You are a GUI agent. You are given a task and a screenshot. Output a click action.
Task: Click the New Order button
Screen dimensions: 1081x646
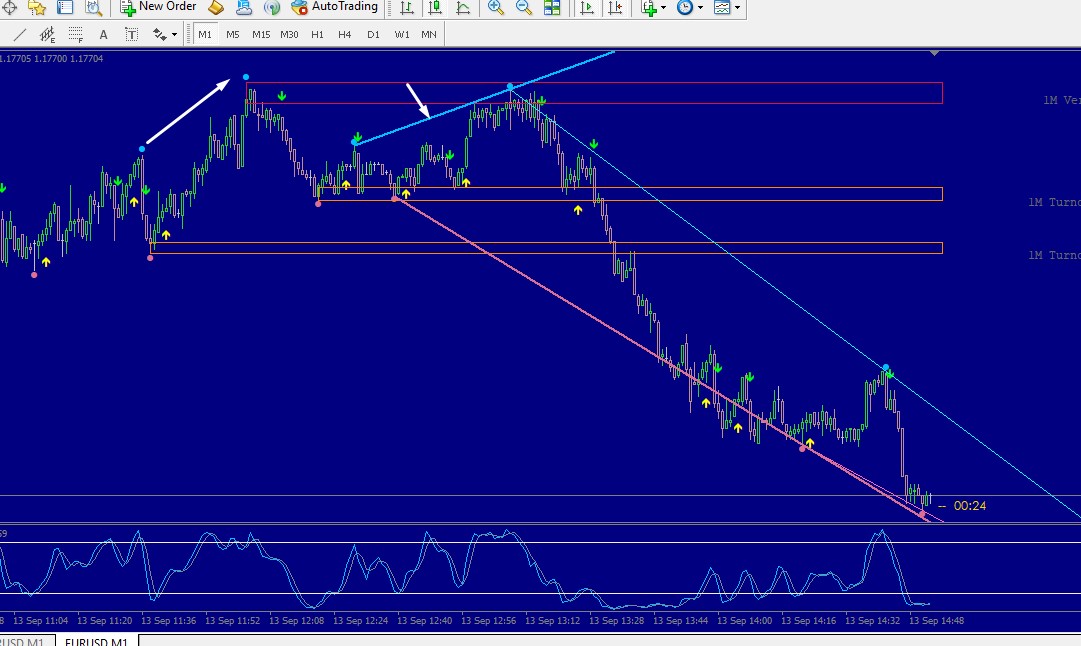click(x=158, y=7)
